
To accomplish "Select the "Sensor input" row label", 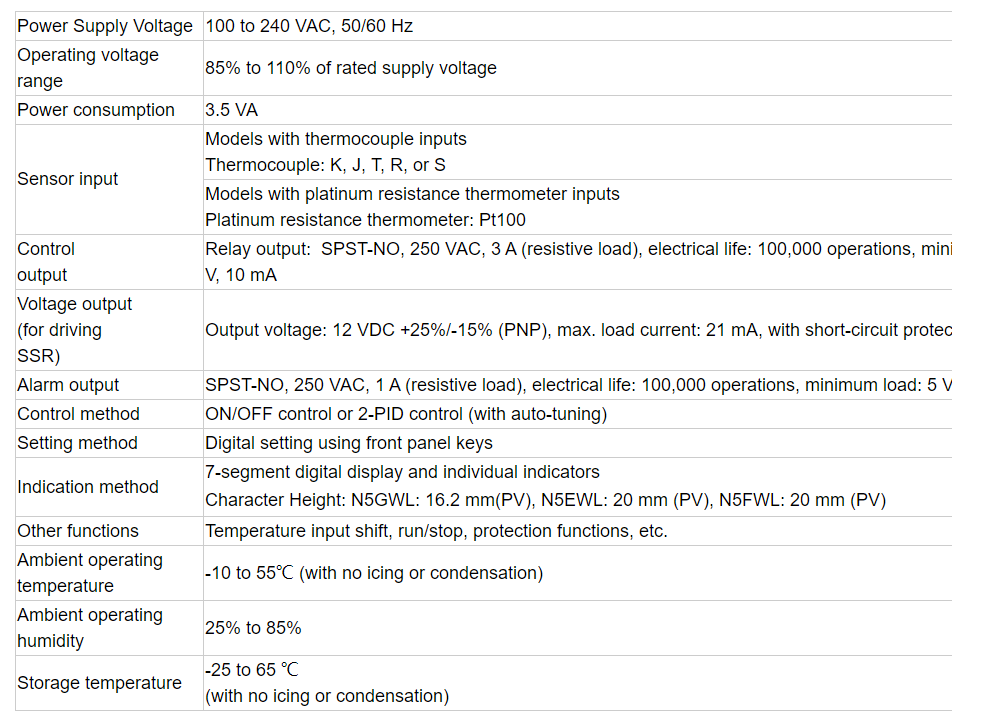I will coord(68,179).
